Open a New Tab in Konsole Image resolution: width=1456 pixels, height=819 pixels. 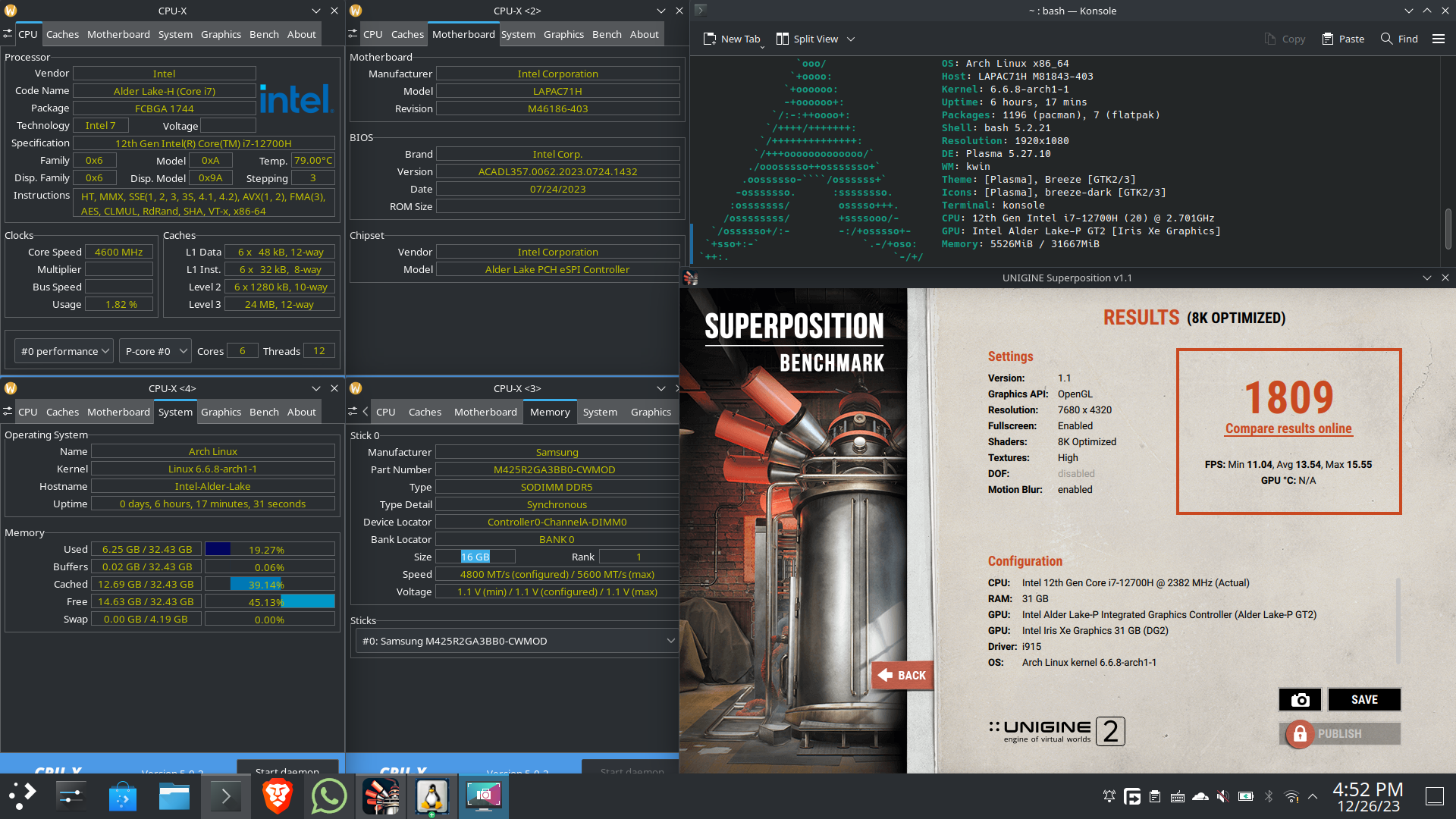click(x=732, y=39)
